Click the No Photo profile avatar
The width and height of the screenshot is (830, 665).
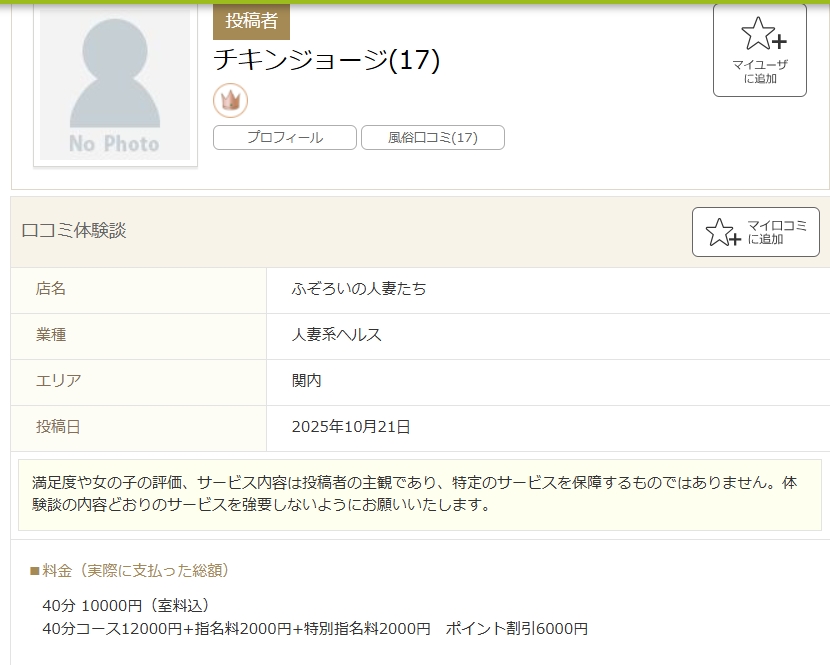(115, 85)
